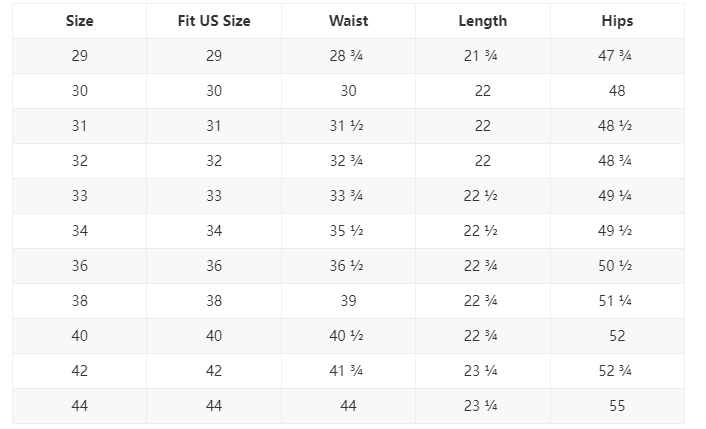Click the hips value 50 ½

pos(617,266)
